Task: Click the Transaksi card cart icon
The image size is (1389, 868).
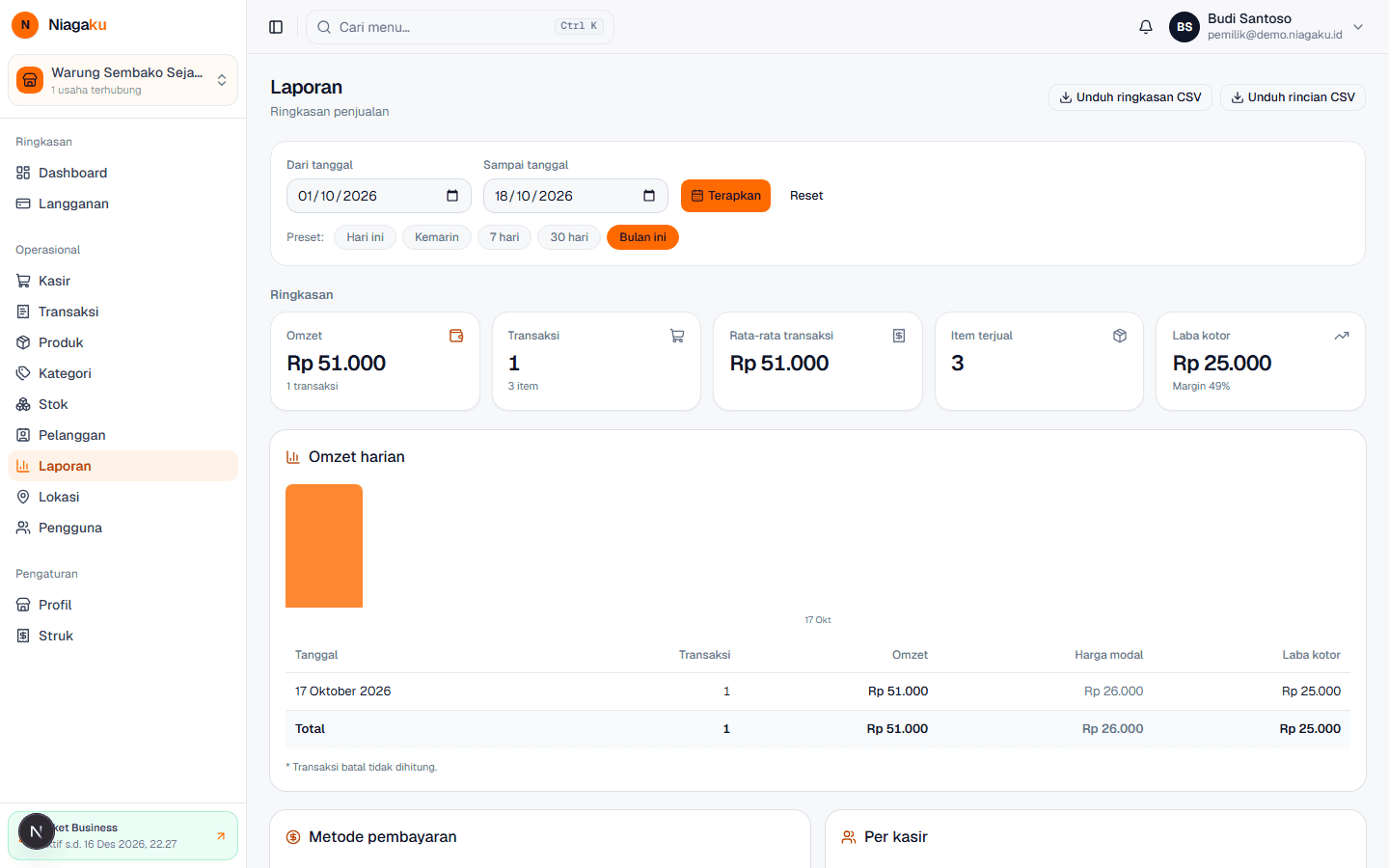Action: pyautogui.click(x=677, y=336)
